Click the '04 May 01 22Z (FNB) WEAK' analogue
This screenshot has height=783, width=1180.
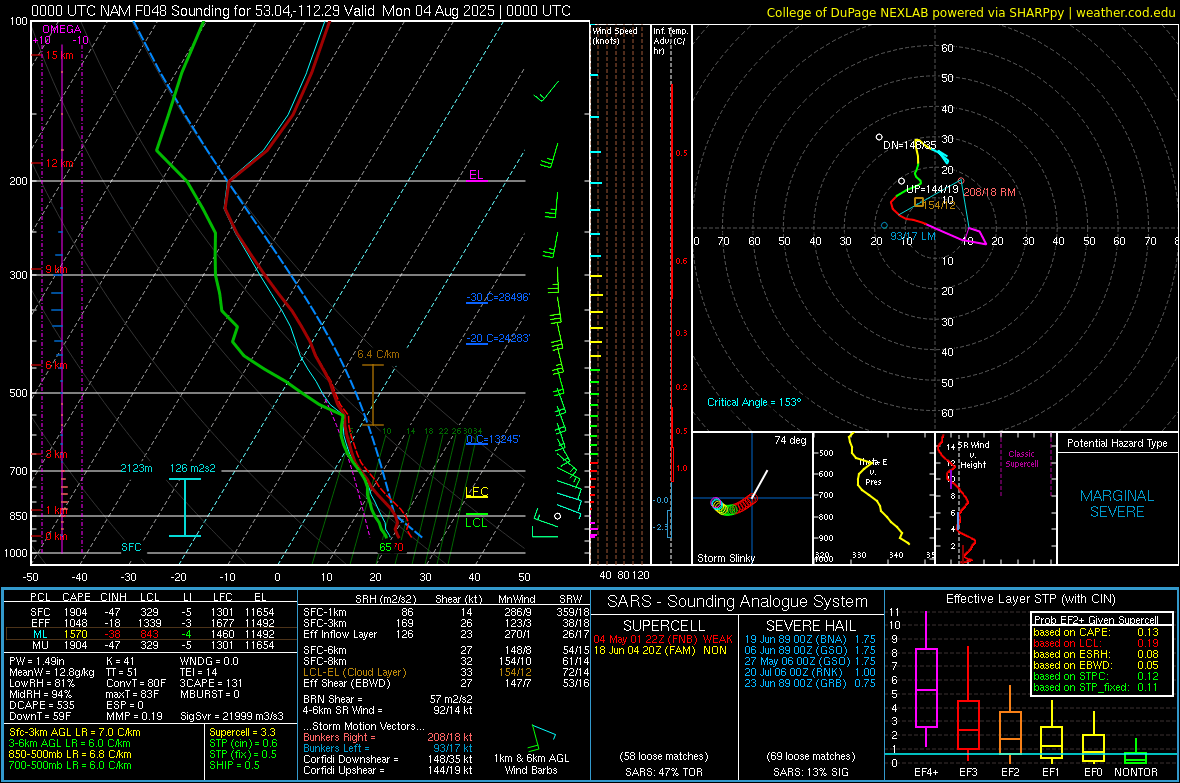(x=663, y=639)
